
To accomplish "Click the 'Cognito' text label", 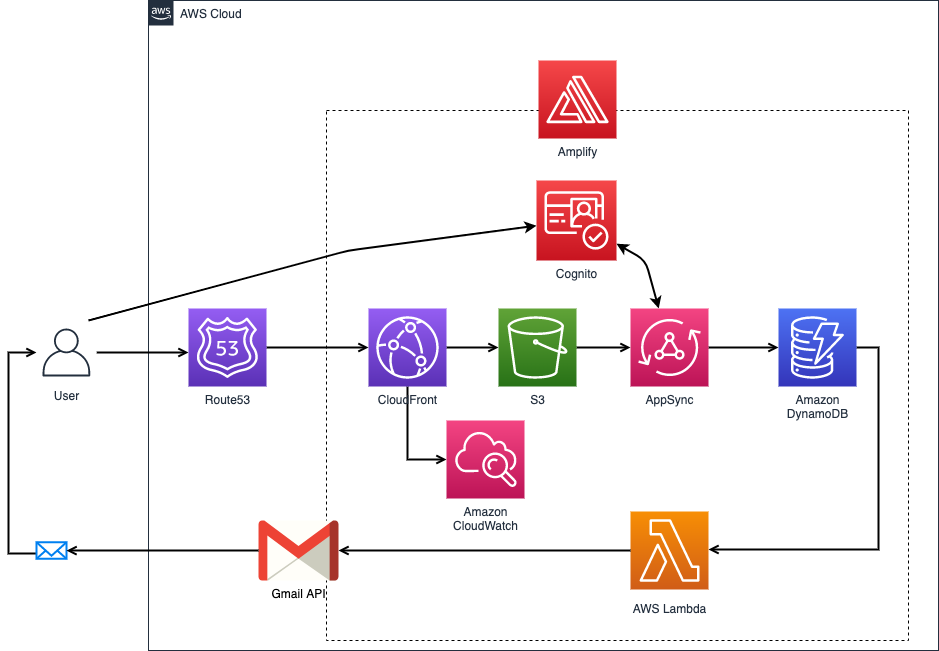I will click(x=576, y=274).
